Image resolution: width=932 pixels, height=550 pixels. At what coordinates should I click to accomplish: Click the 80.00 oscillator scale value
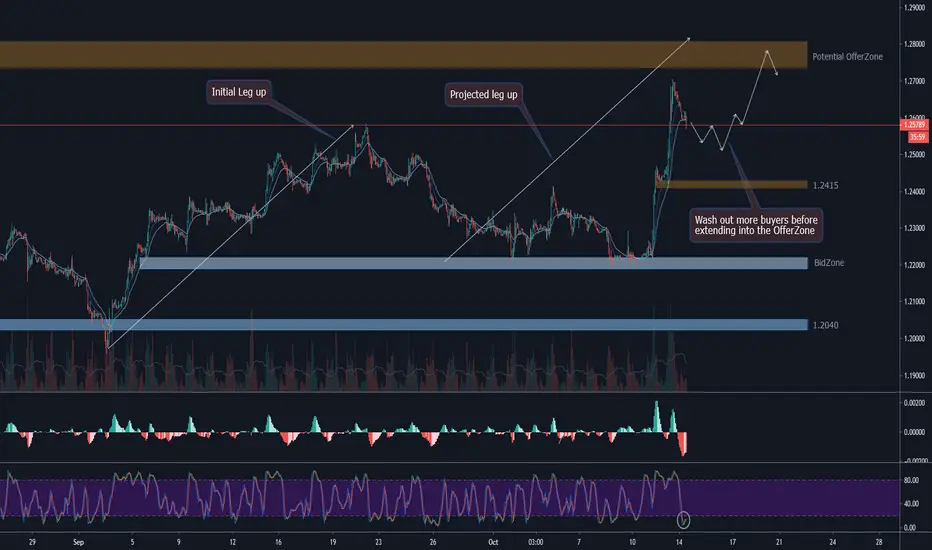click(911, 480)
